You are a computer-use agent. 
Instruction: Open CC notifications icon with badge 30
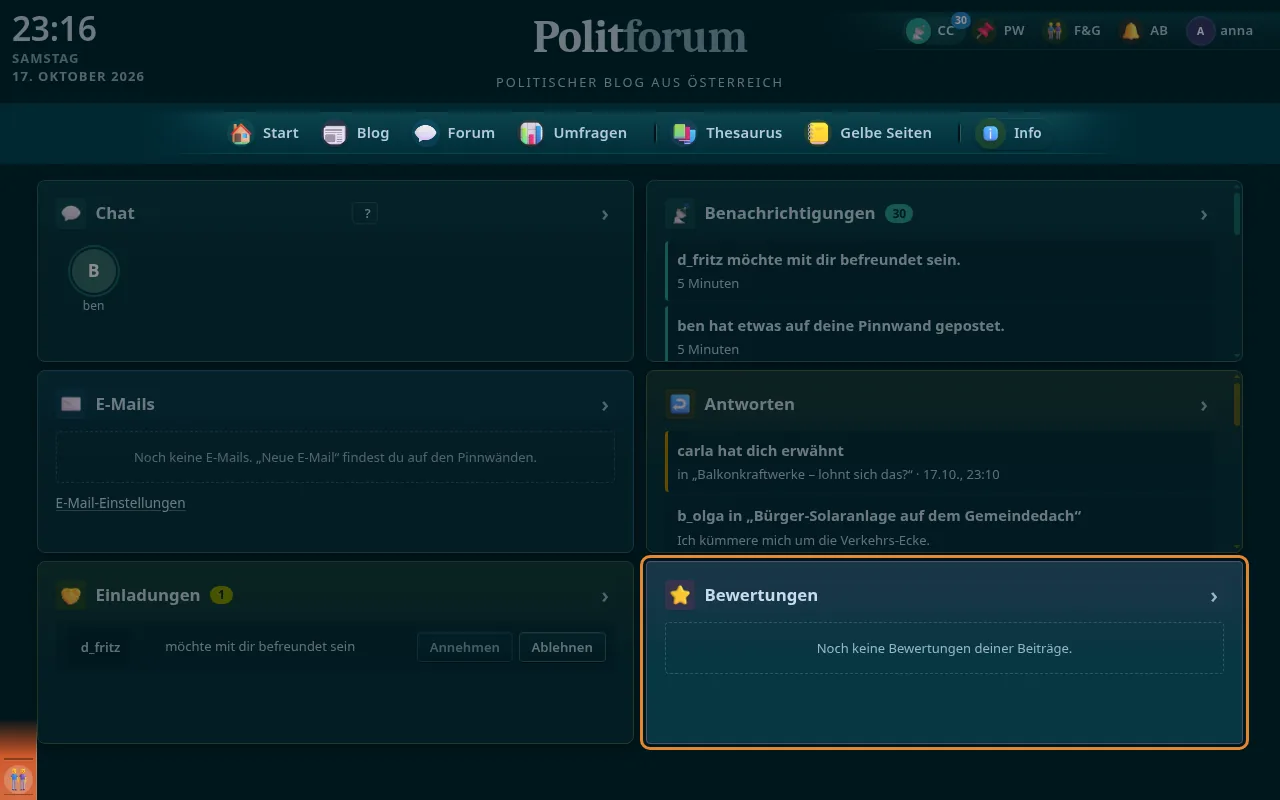(918, 31)
